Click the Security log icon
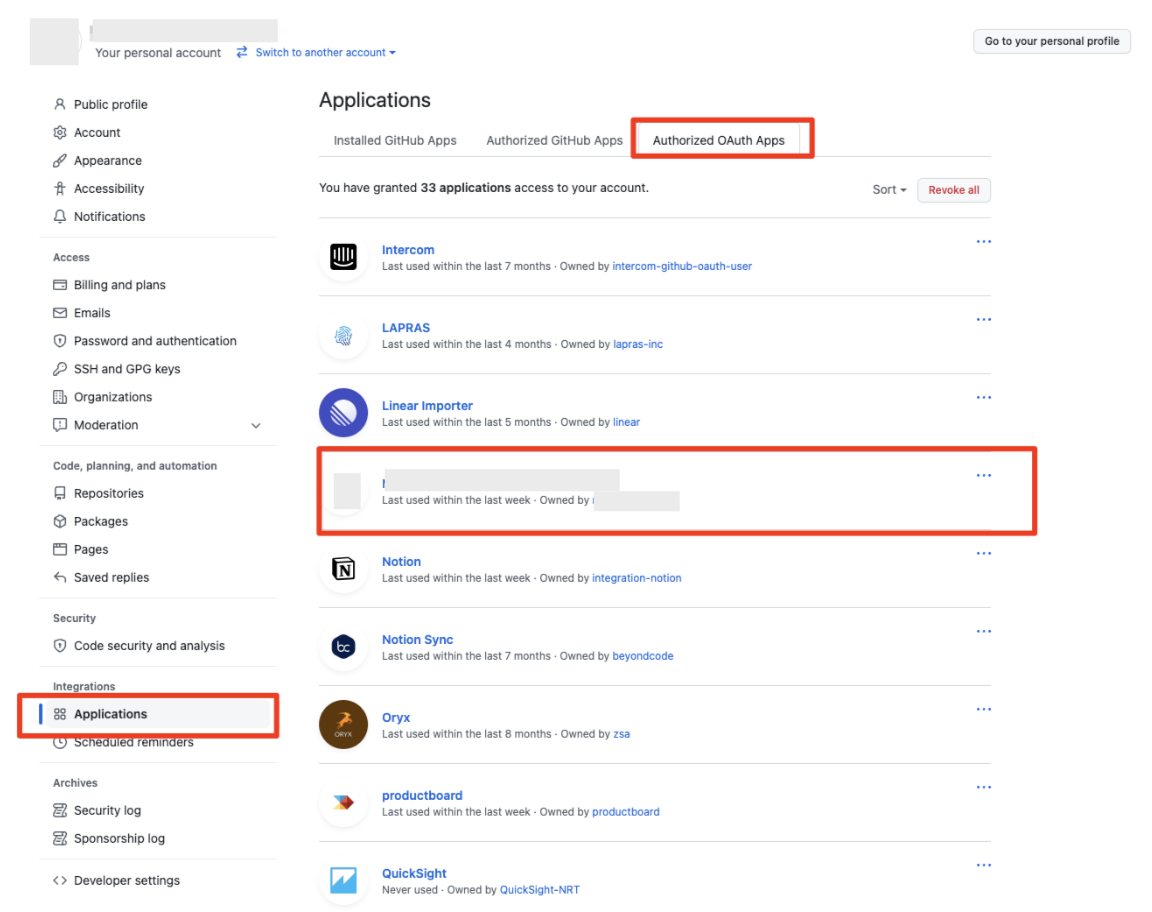1152x912 pixels. [60, 810]
